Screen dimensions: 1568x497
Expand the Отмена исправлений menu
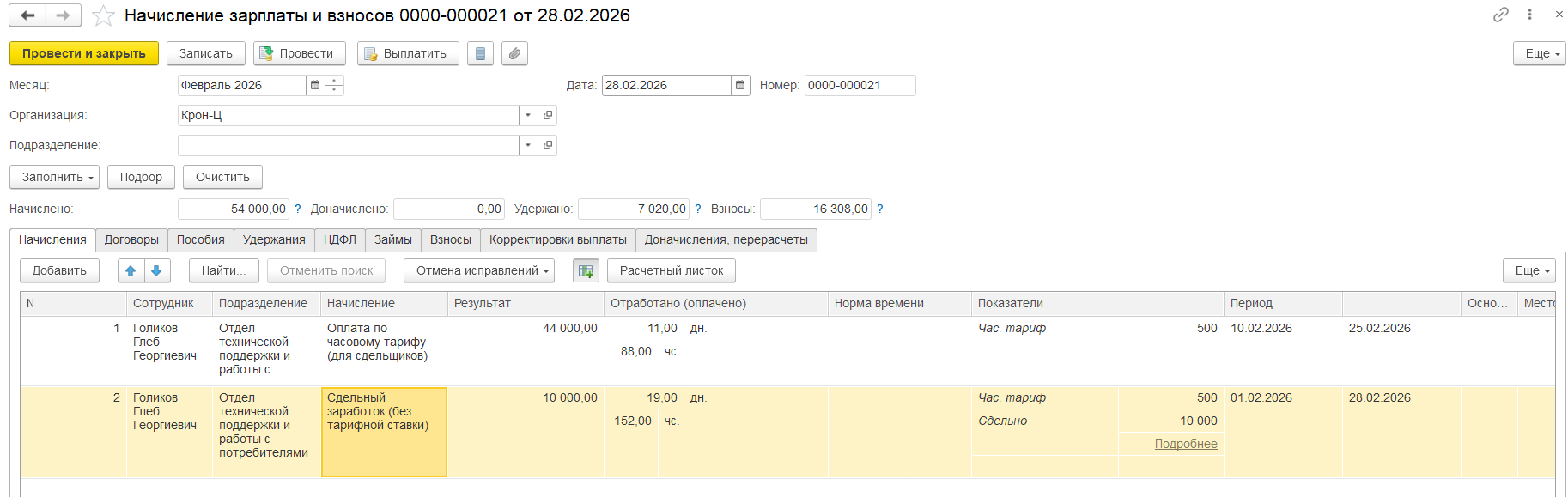point(478,270)
